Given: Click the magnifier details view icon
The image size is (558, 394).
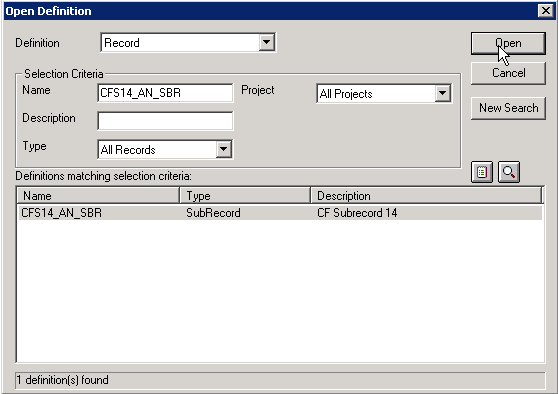Looking at the screenshot, I should coord(509,172).
